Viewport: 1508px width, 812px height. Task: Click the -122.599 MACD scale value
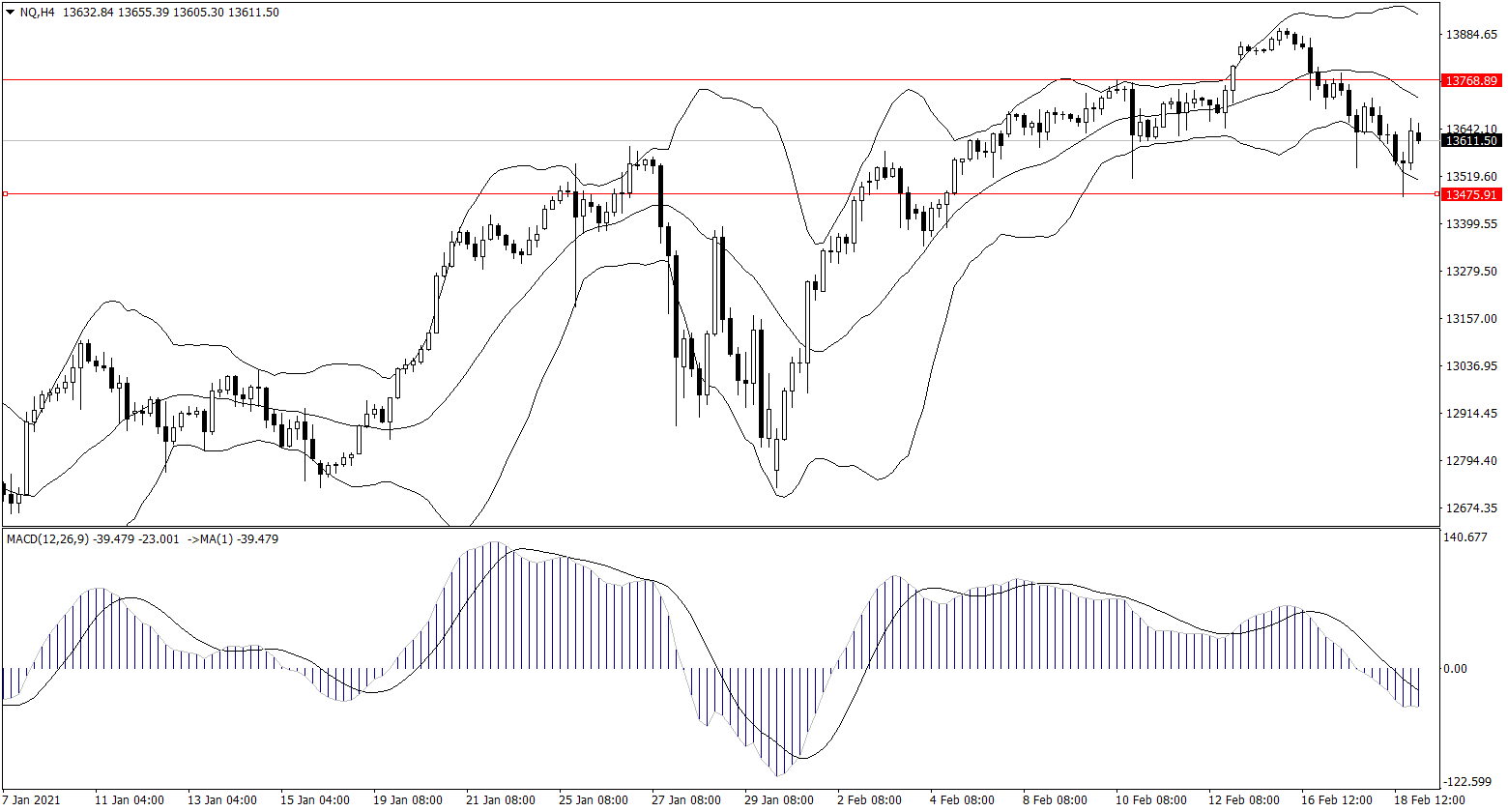[x=1468, y=782]
